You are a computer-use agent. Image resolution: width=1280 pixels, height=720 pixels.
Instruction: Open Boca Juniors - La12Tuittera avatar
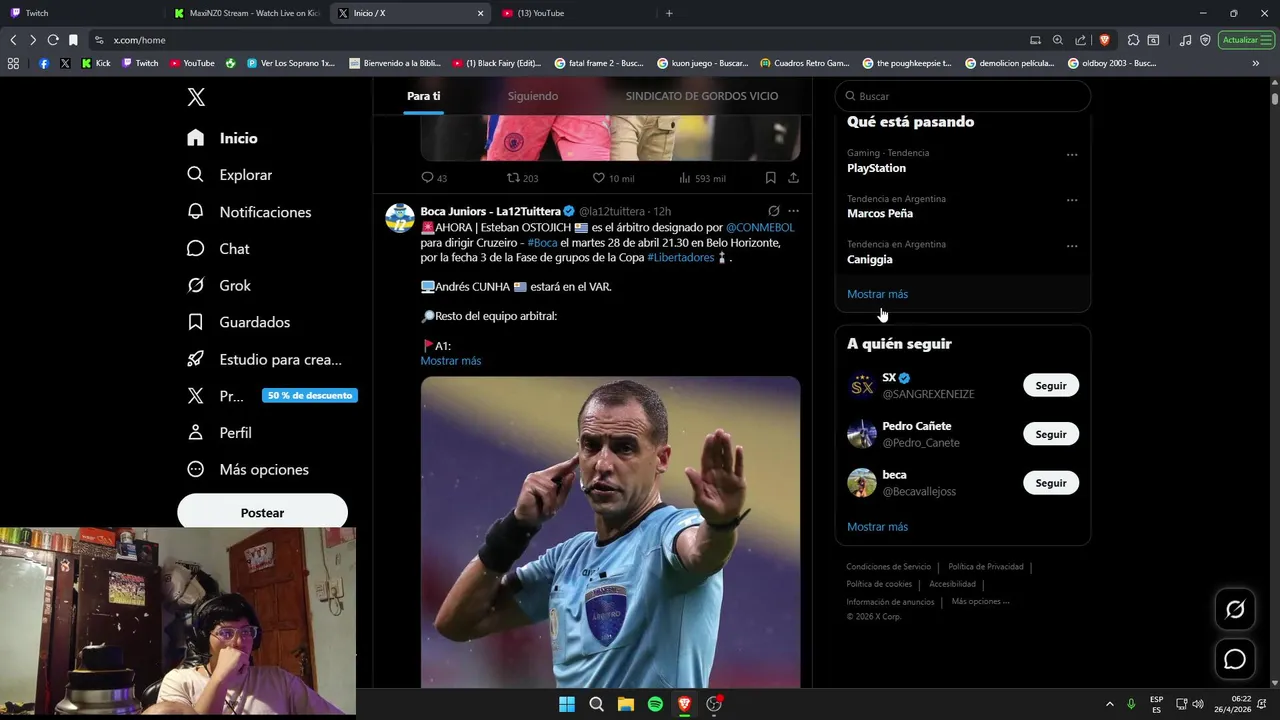(x=400, y=218)
